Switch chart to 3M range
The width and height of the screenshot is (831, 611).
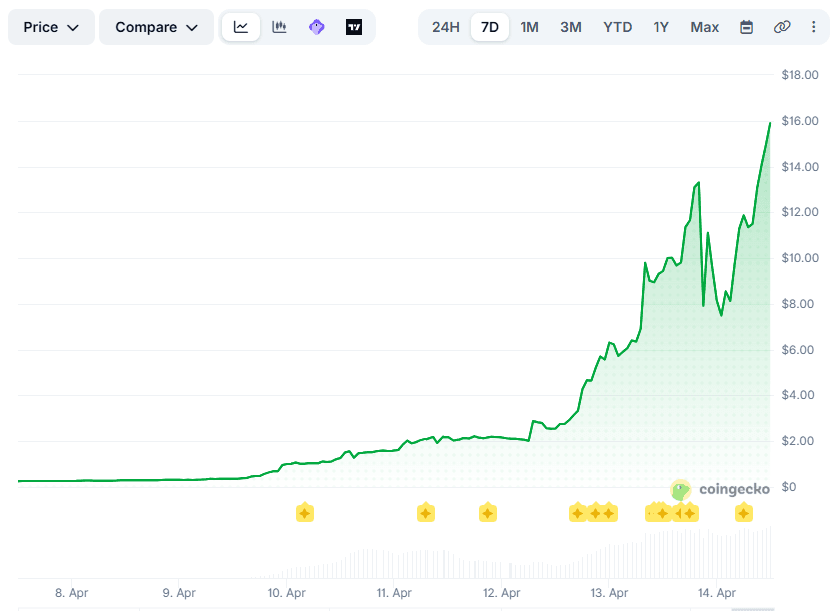tap(571, 27)
